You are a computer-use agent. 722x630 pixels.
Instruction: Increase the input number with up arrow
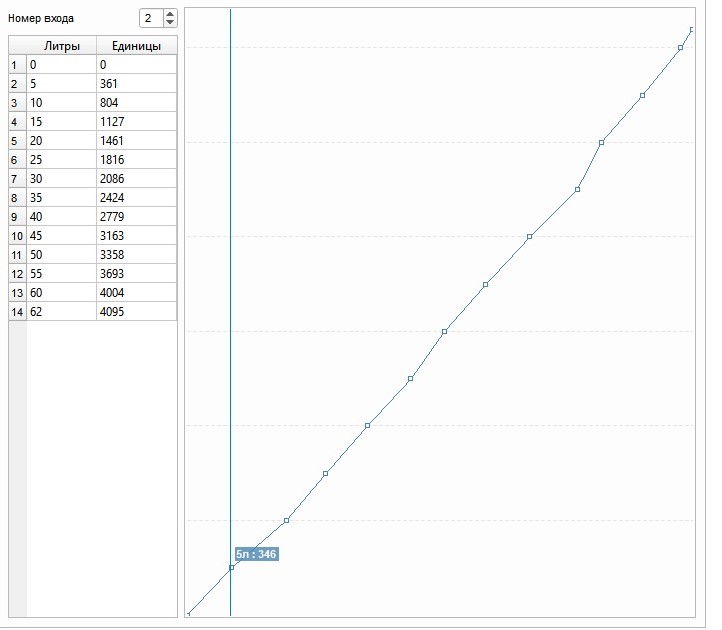pyautogui.click(x=169, y=14)
